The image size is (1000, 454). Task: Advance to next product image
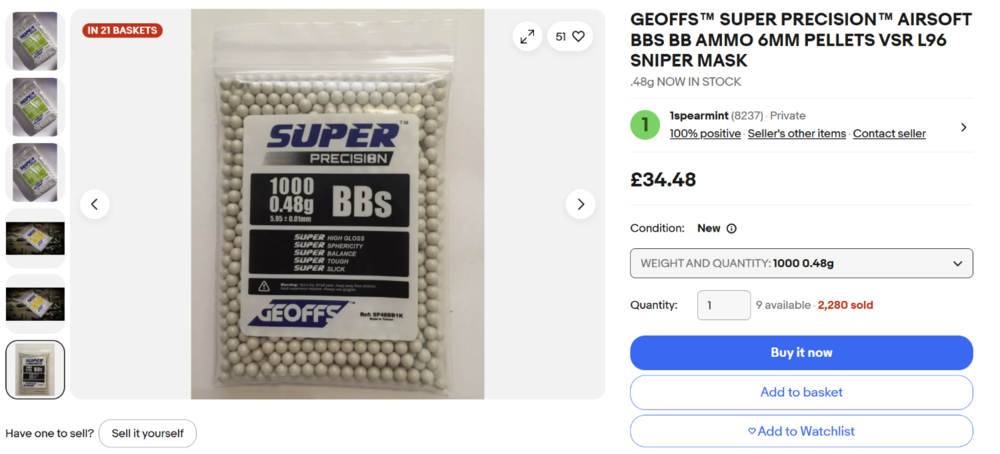(580, 204)
